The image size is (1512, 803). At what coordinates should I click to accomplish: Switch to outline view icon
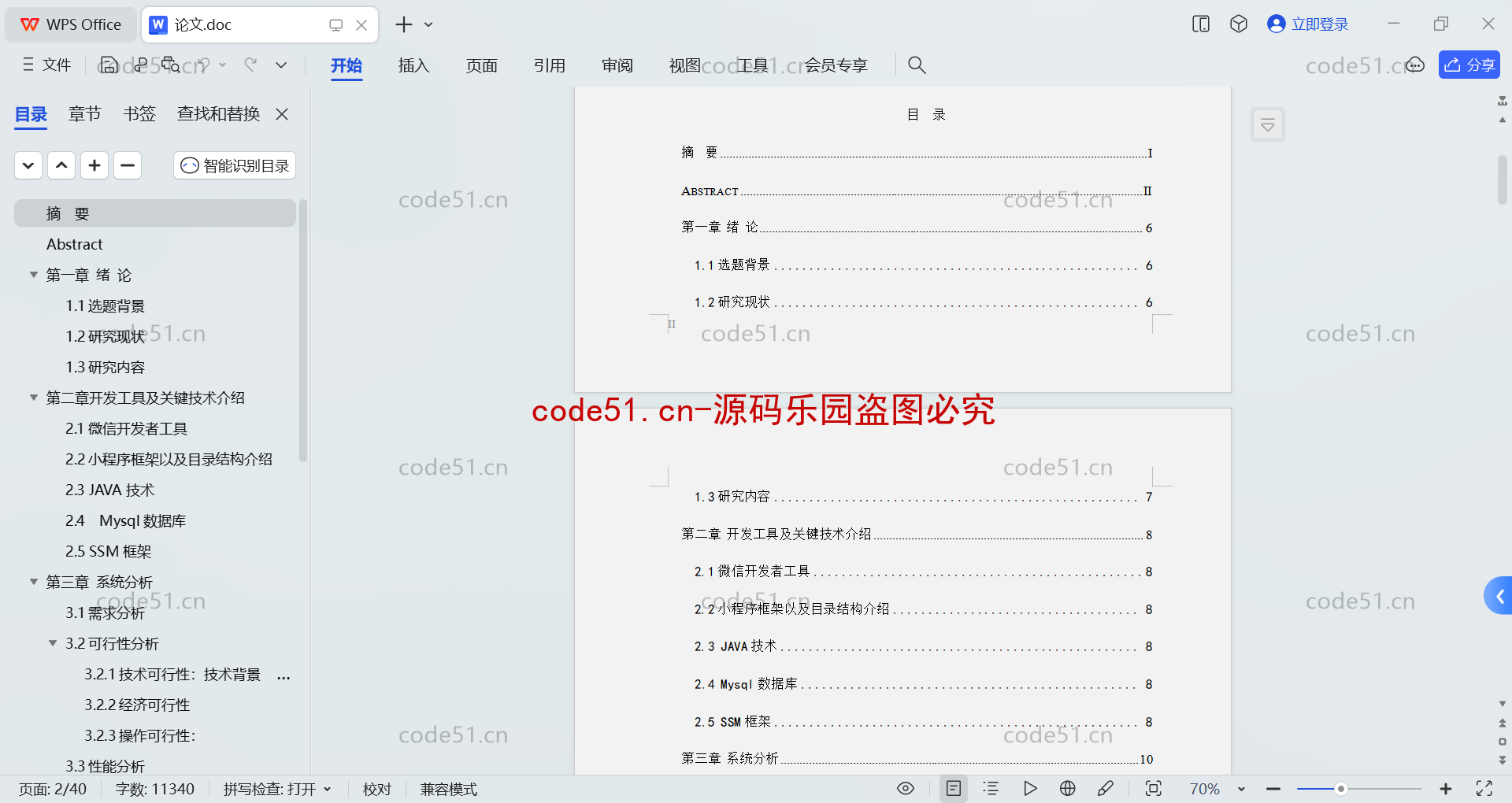pyautogui.click(x=991, y=788)
